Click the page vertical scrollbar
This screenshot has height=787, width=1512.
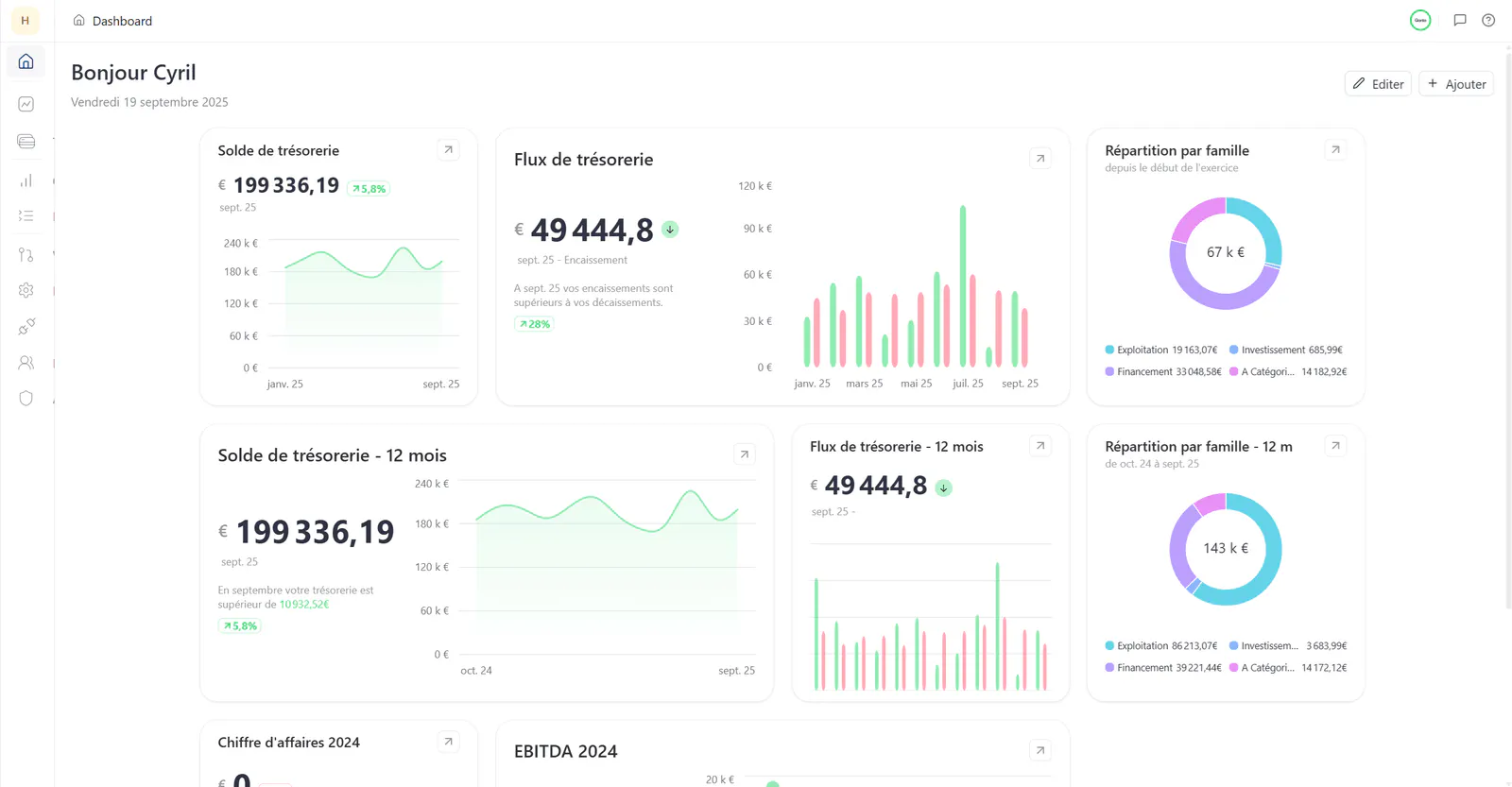[1508, 331]
